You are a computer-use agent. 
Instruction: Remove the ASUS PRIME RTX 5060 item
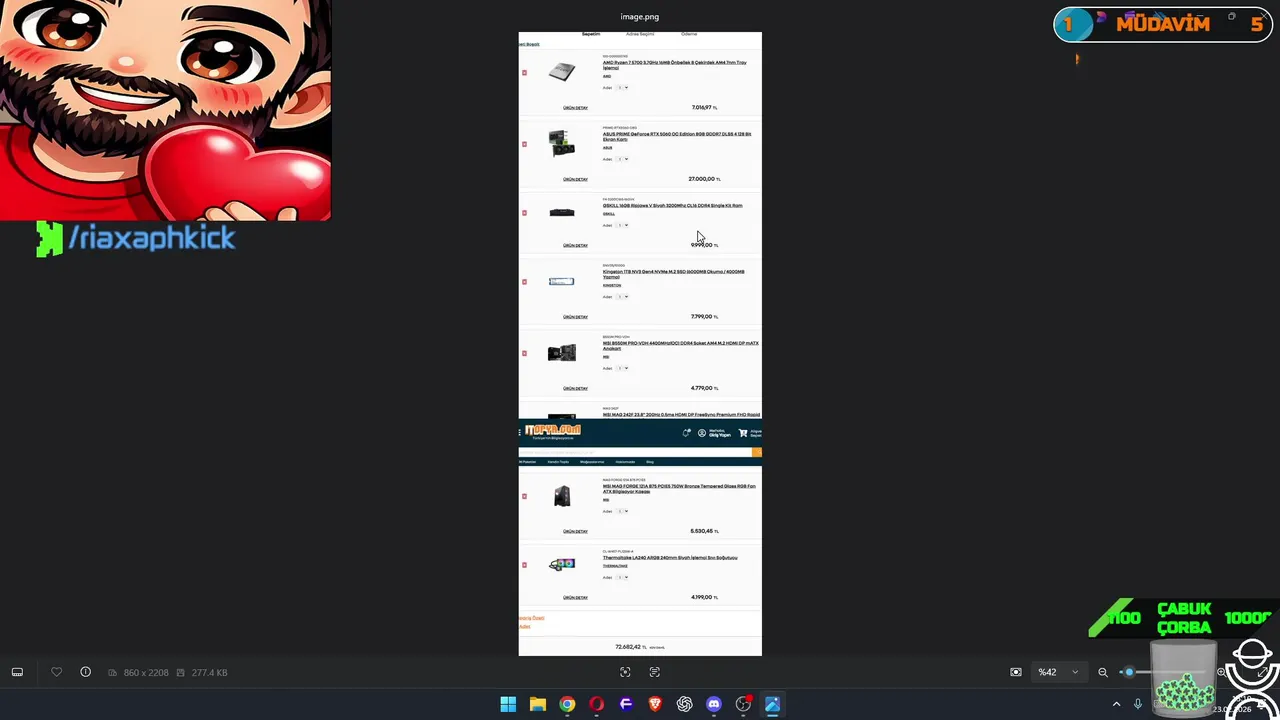(x=524, y=144)
